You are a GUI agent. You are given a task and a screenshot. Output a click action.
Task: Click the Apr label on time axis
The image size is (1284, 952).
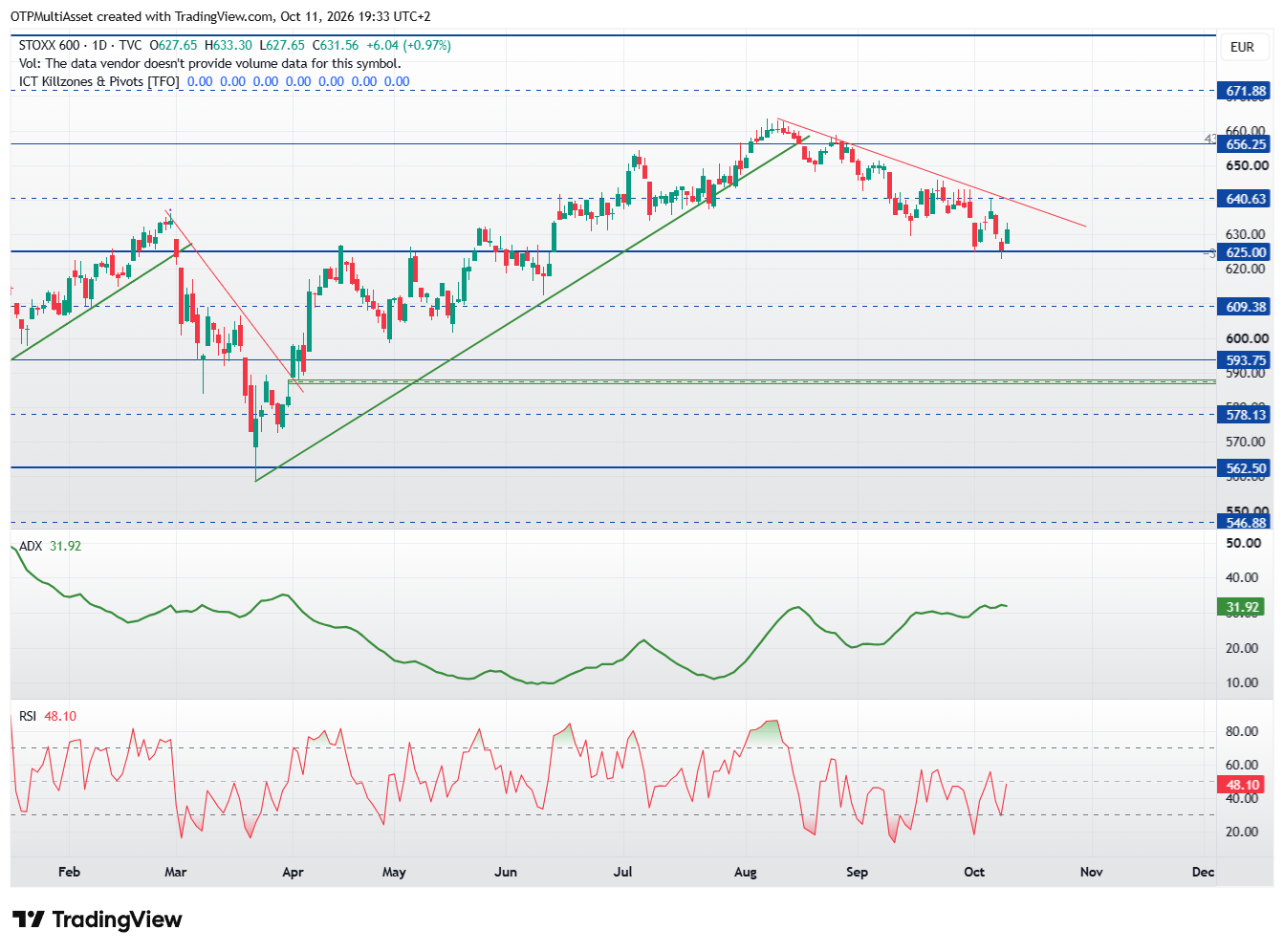coord(293,872)
